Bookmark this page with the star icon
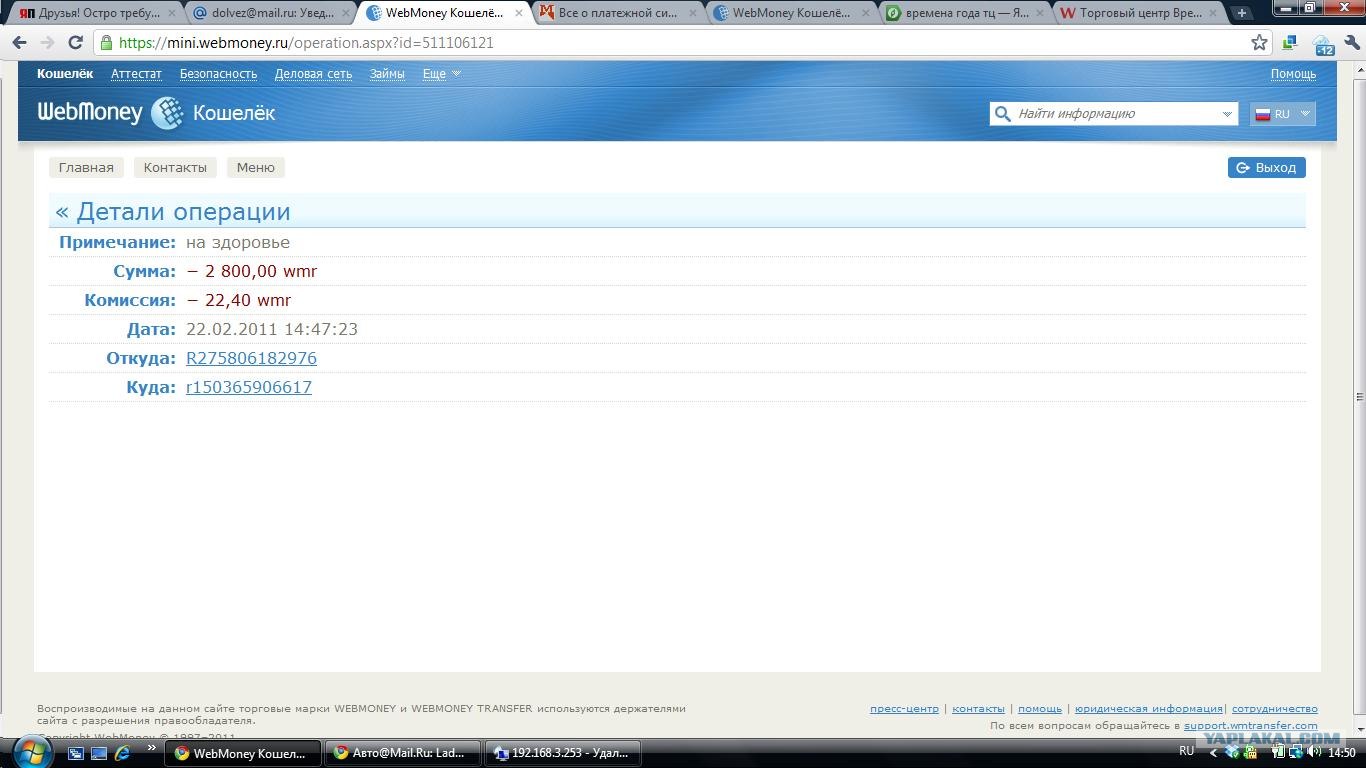The width and height of the screenshot is (1366, 768). [1259, 43]
